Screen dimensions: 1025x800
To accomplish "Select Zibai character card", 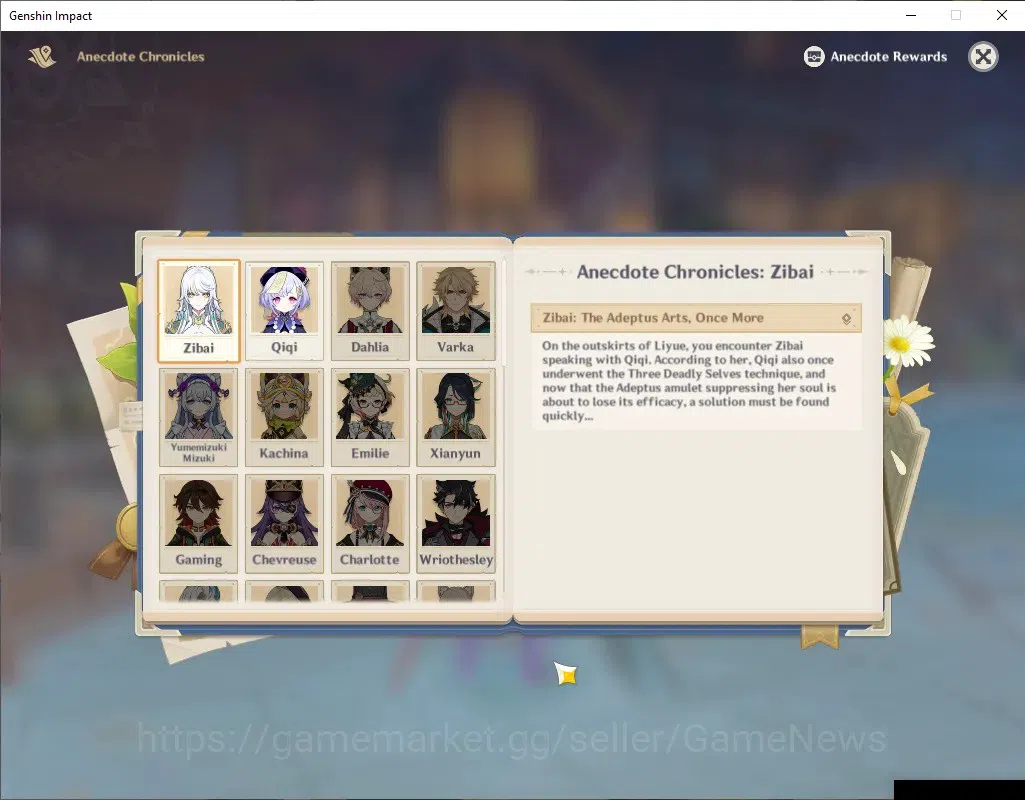I will pyautogui.click(x=199, y=311).
